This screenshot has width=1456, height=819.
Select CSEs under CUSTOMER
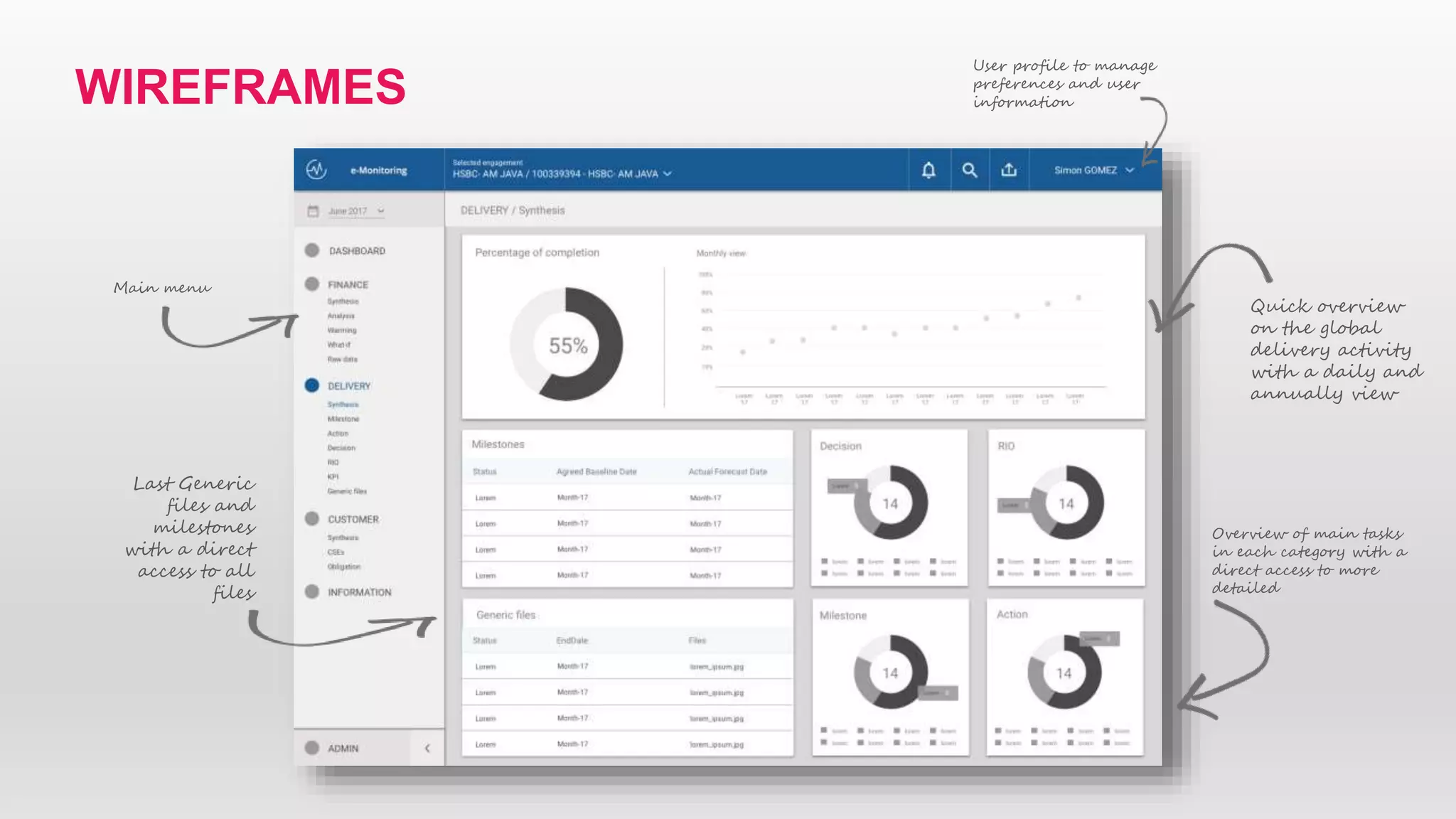click(x=336, y=552)
